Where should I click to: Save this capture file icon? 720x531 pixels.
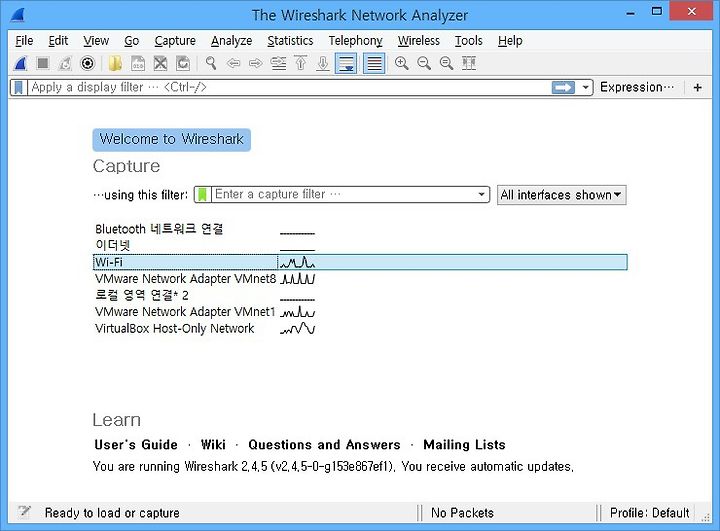coord(138,63)
